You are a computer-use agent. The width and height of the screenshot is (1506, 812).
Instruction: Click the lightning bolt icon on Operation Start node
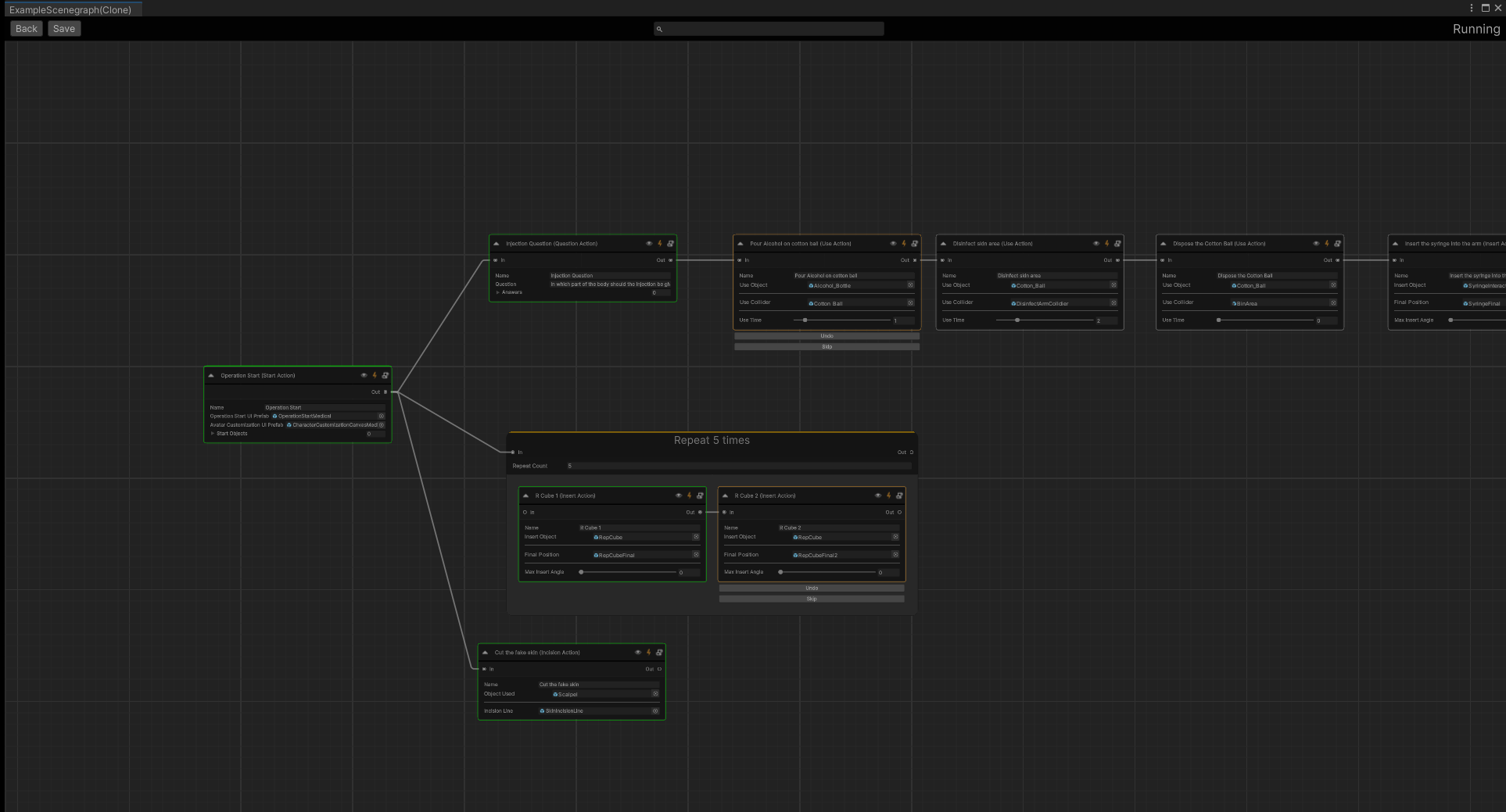(375, 375)
